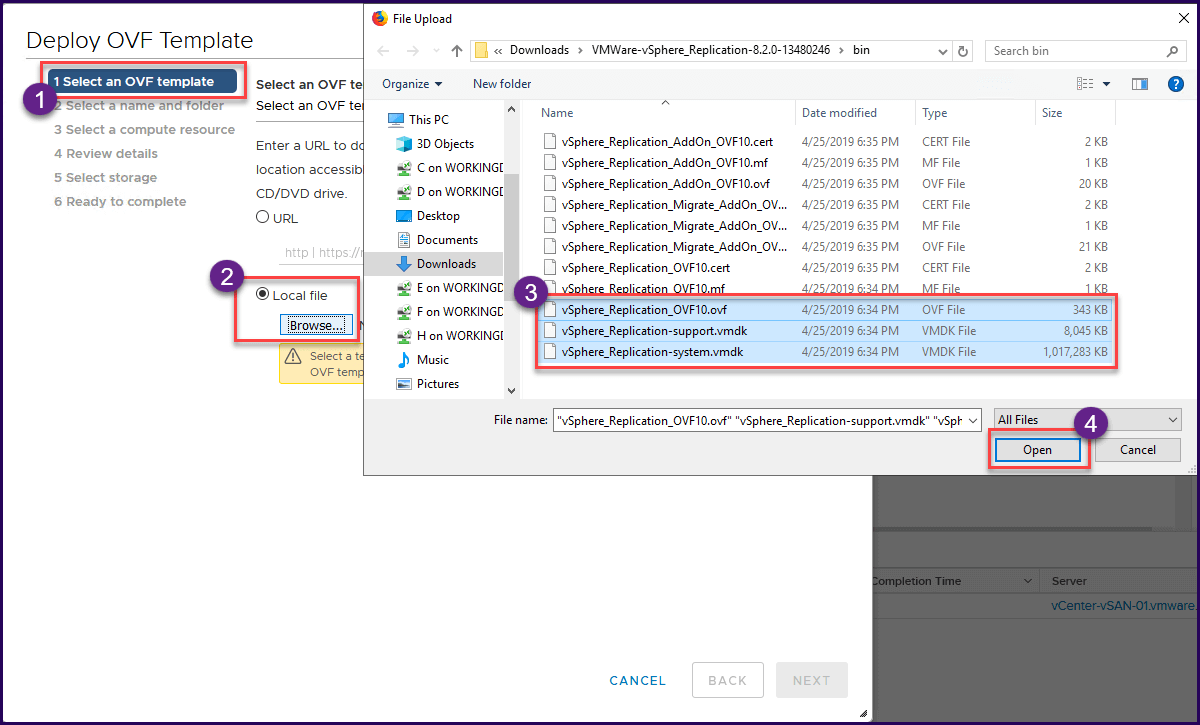This screenshot has width=1200, height=725.
Task: Click the Back arrow in File Upload dialog
Action: 384,51
